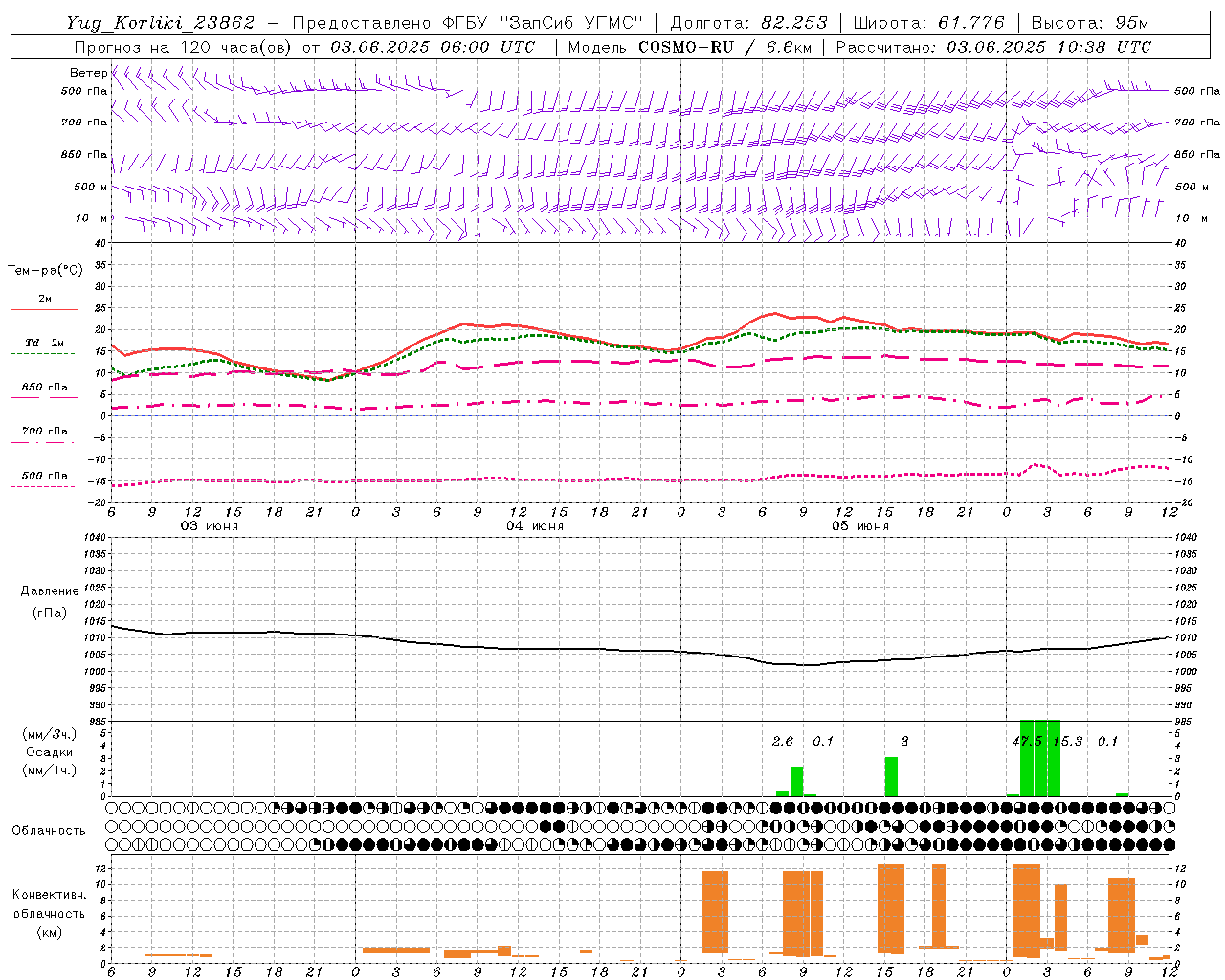Click the (км) unit label of convective cloudiness

(x=50, y=931)
